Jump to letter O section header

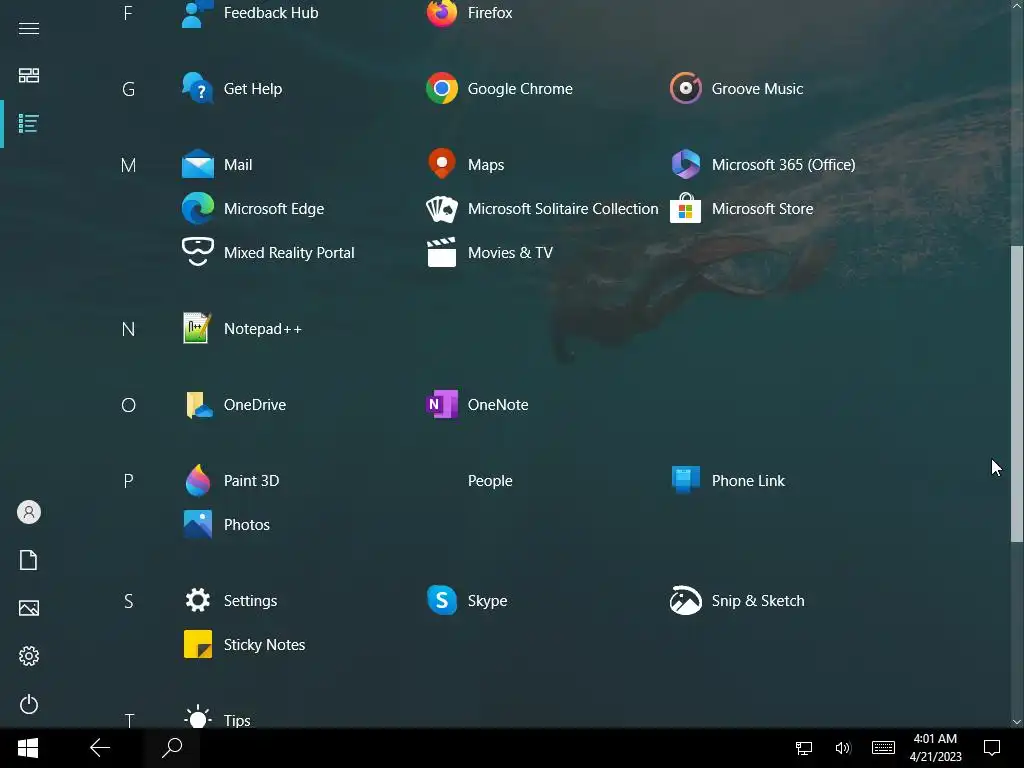[x=128, y=405]
